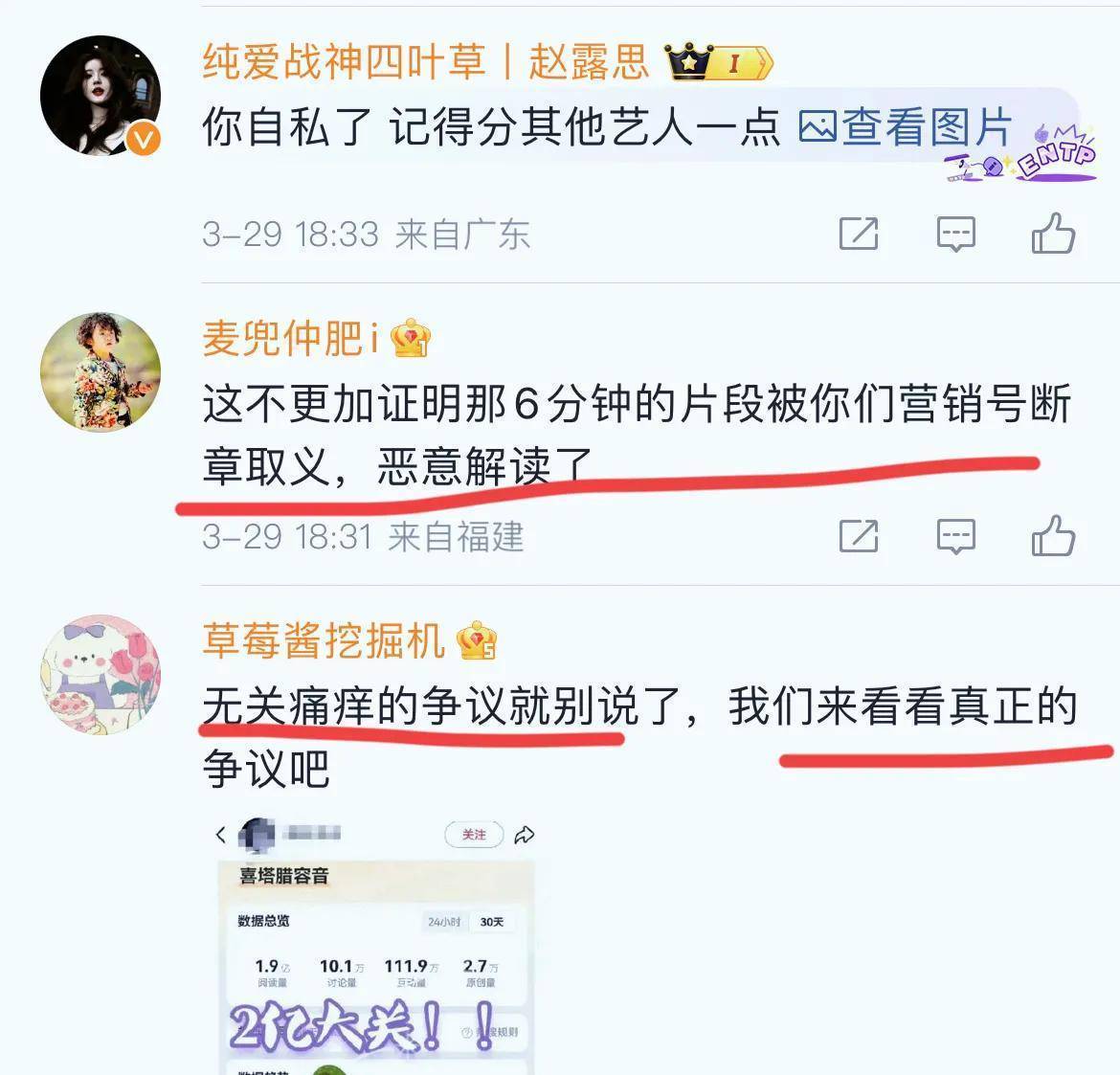Open the 查看图片 image link

point(905,127)
